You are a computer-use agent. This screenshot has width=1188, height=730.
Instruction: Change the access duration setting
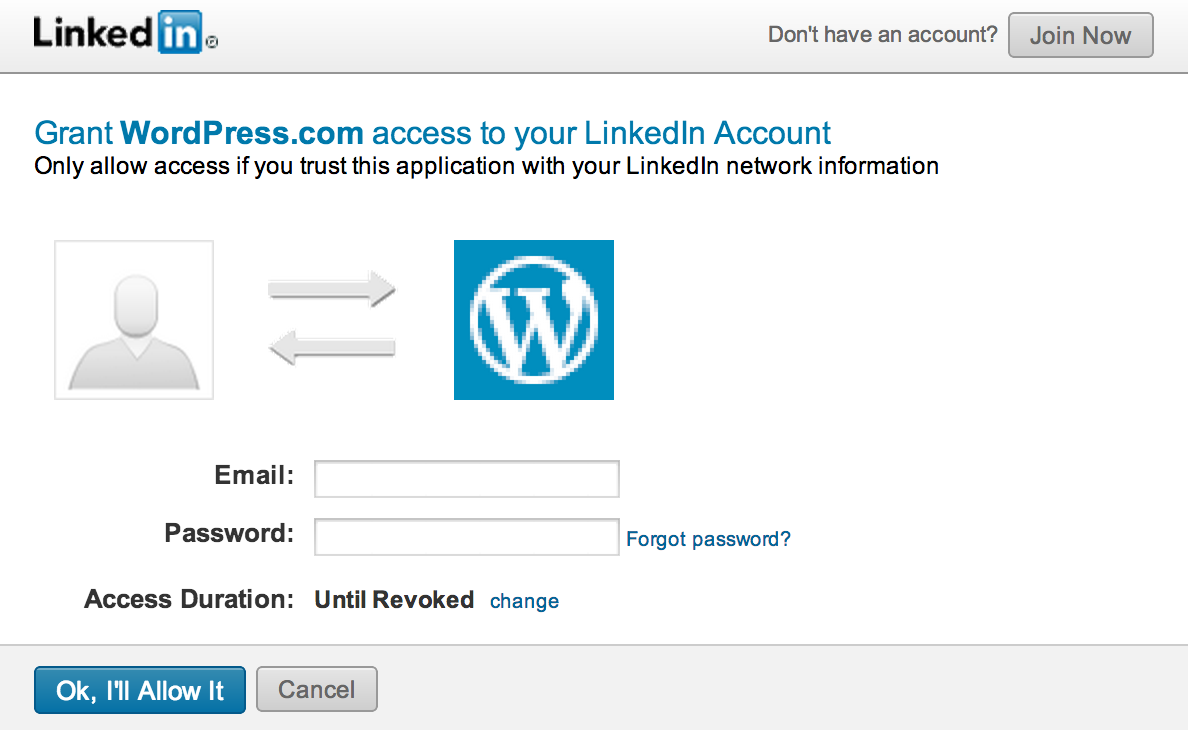[524, 601]
